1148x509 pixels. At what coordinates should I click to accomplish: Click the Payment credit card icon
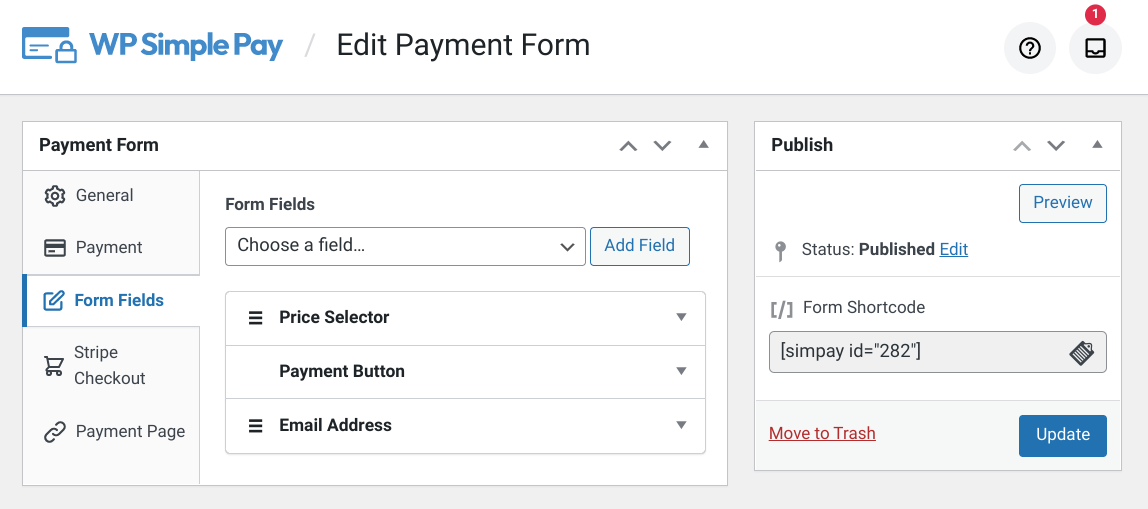pyautogui.click(x=55, y=248)
